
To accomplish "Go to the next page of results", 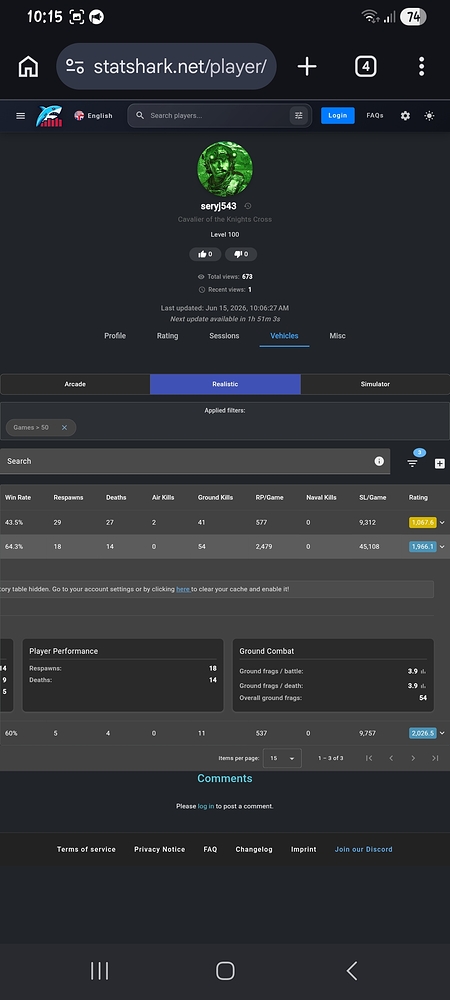I will [x=413, y=758].
